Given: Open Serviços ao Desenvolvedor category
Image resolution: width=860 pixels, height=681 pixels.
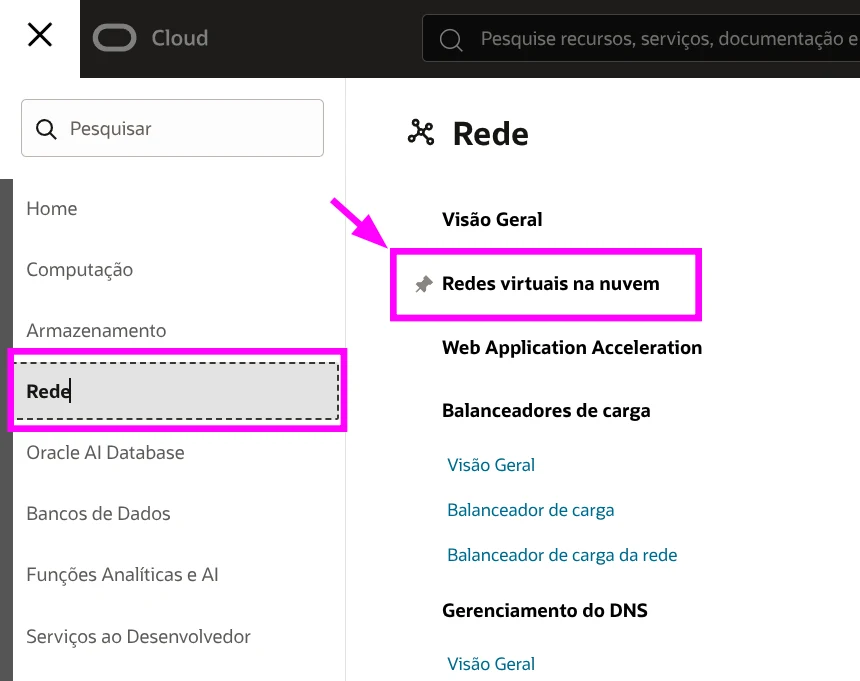Looking at the screenshot, I should click(138, 636).
